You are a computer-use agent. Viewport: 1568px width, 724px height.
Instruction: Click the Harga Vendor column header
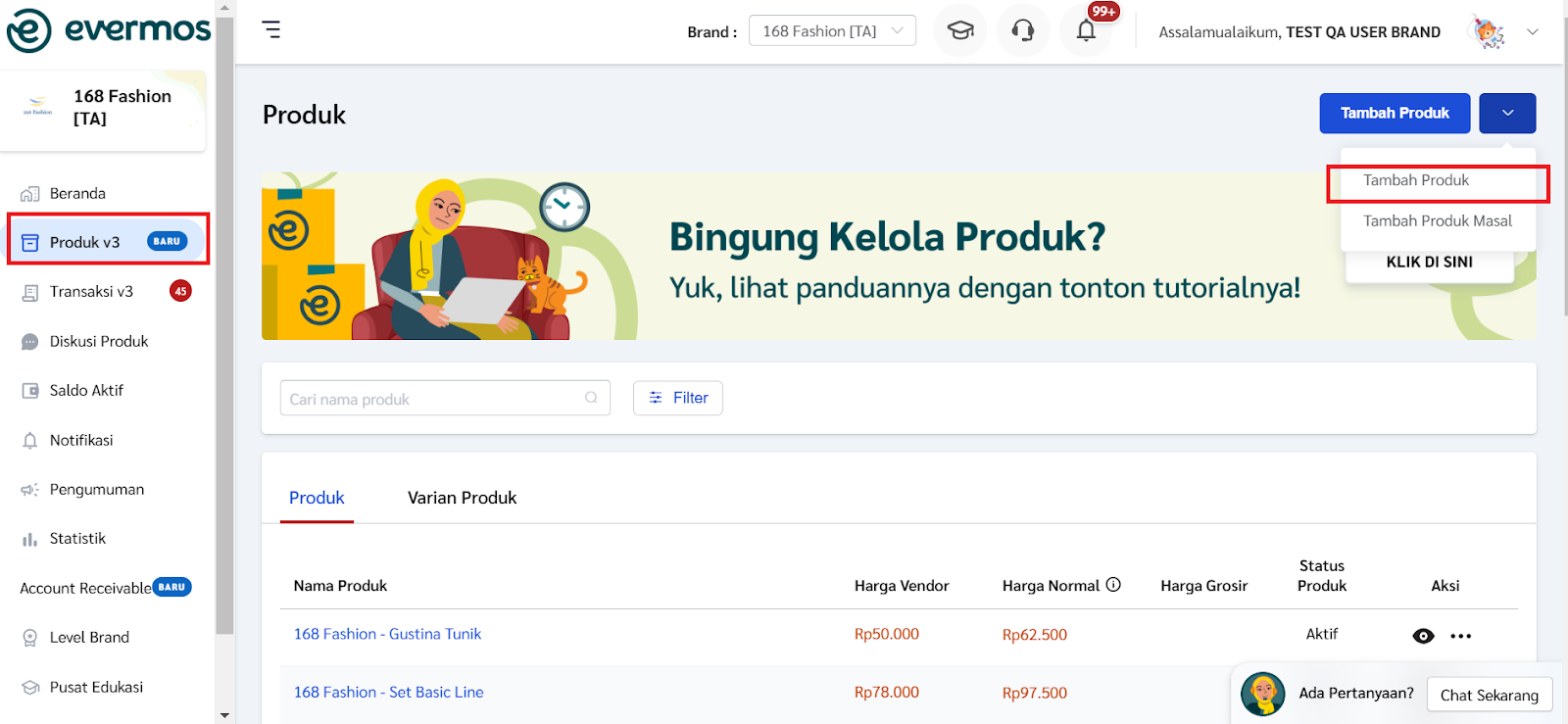click(902, 586)
